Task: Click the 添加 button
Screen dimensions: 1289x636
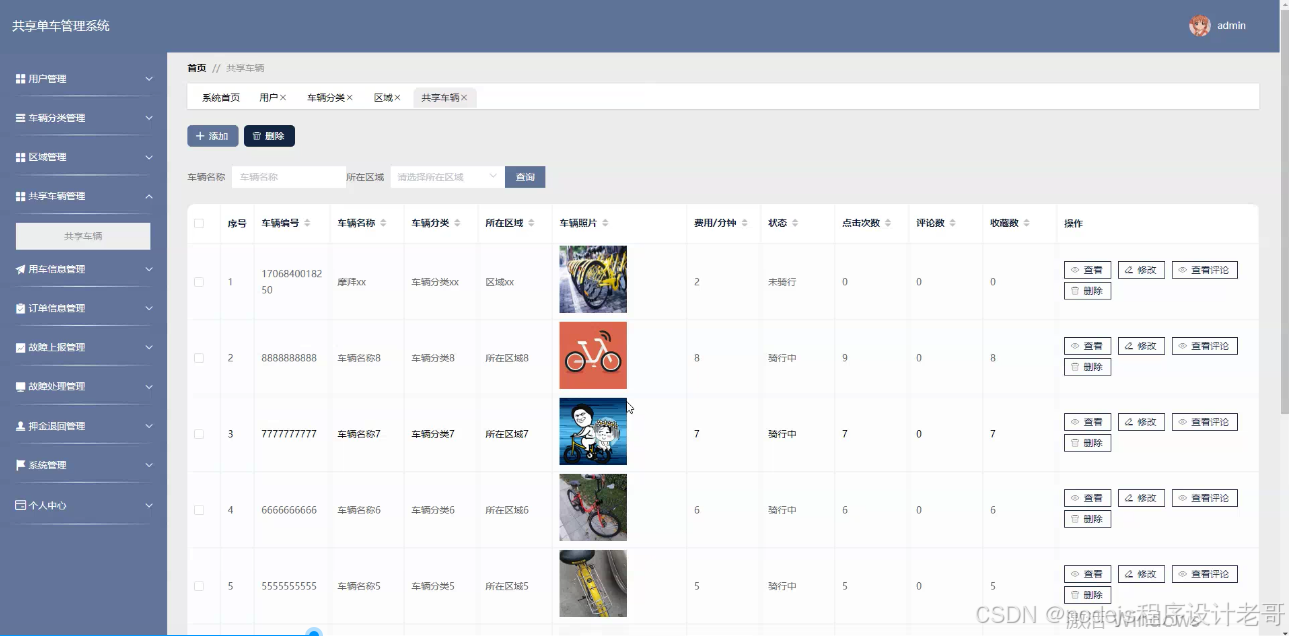Action: coord(212,136)
